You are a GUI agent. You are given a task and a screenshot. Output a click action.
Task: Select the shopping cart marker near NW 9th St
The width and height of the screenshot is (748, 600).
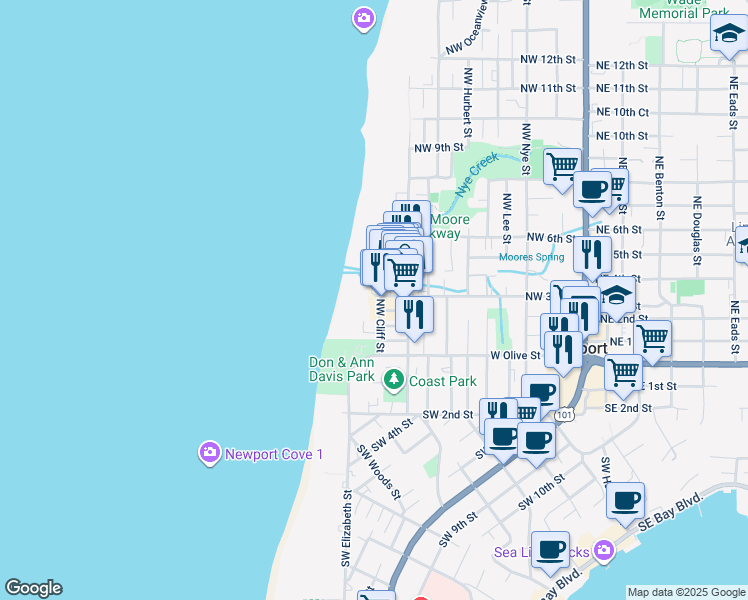tap(562, 164)
